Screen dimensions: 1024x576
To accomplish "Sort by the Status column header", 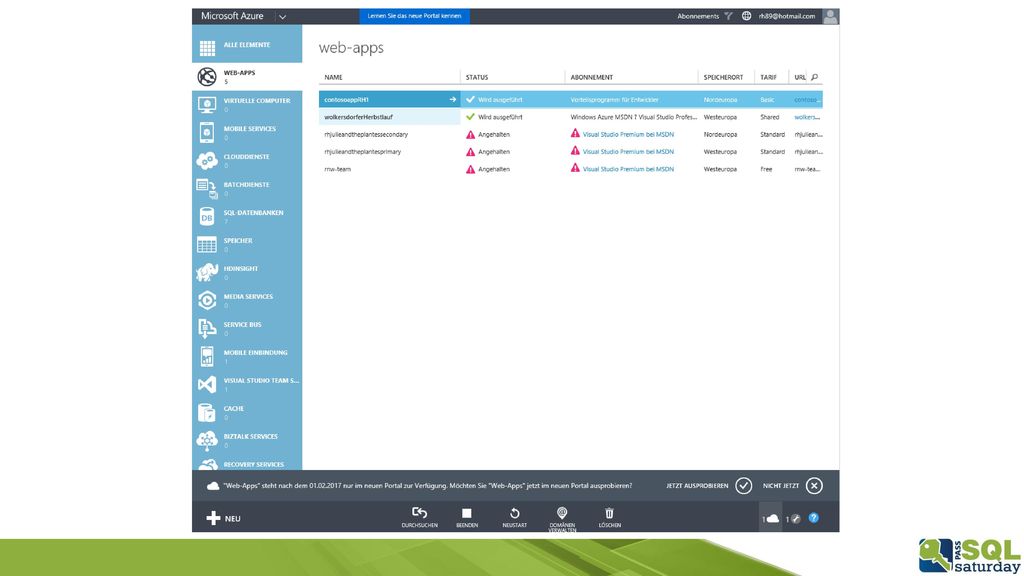I will 477,77.
